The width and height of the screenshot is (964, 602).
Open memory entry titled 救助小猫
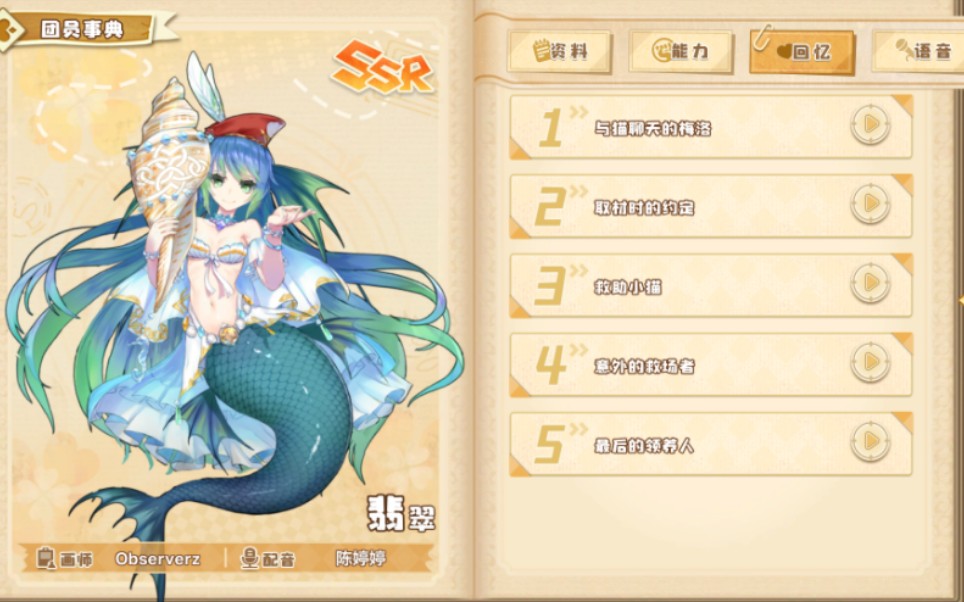coord(711,285)
